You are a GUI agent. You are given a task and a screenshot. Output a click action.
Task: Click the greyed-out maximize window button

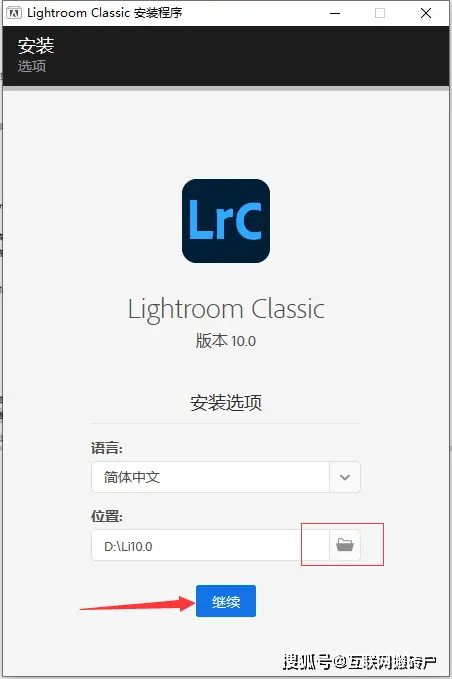click(380, 13)
